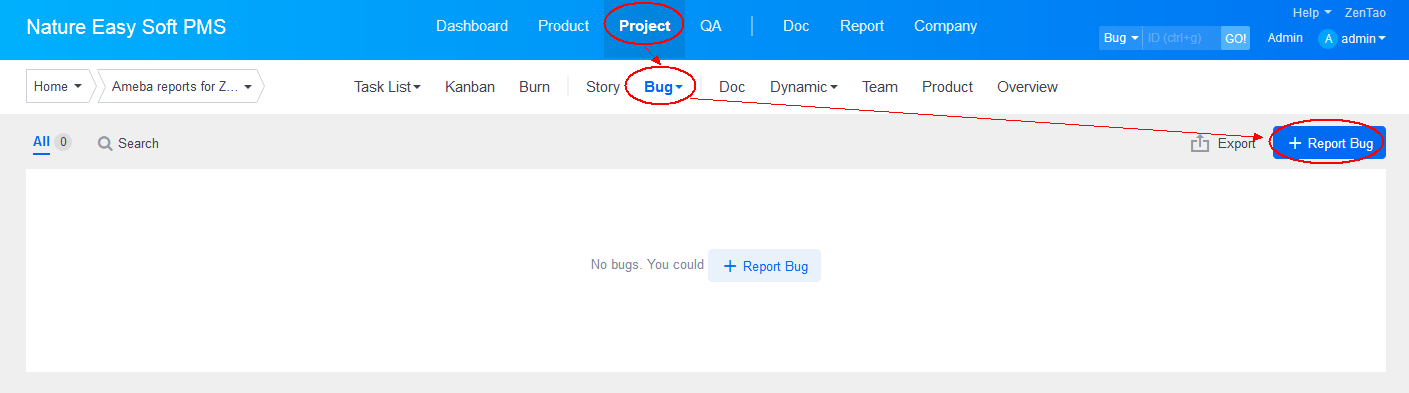Click the plus icon in top Report Bug

1295,144
